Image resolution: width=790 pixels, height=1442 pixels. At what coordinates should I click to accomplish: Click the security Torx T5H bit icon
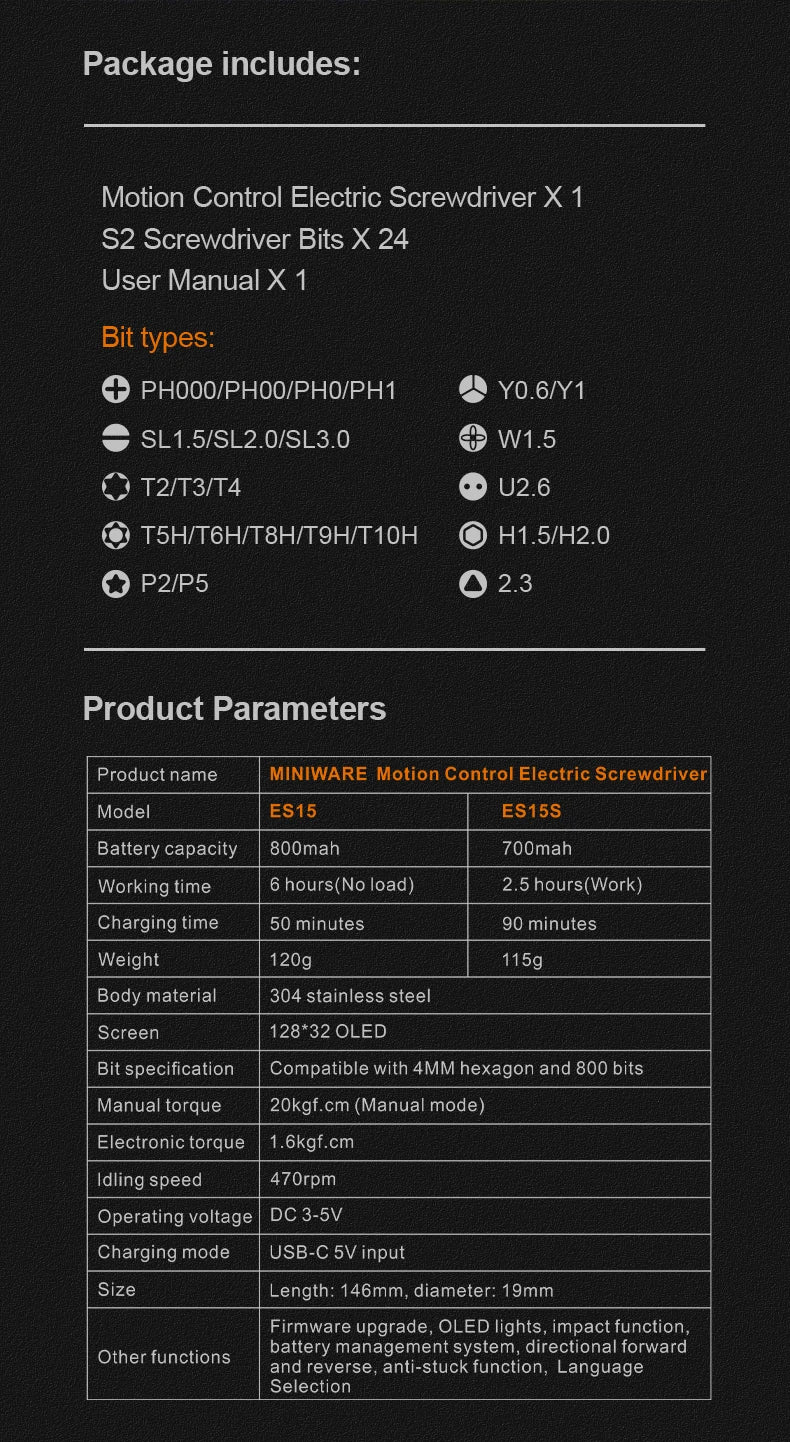tap(116, 535)
